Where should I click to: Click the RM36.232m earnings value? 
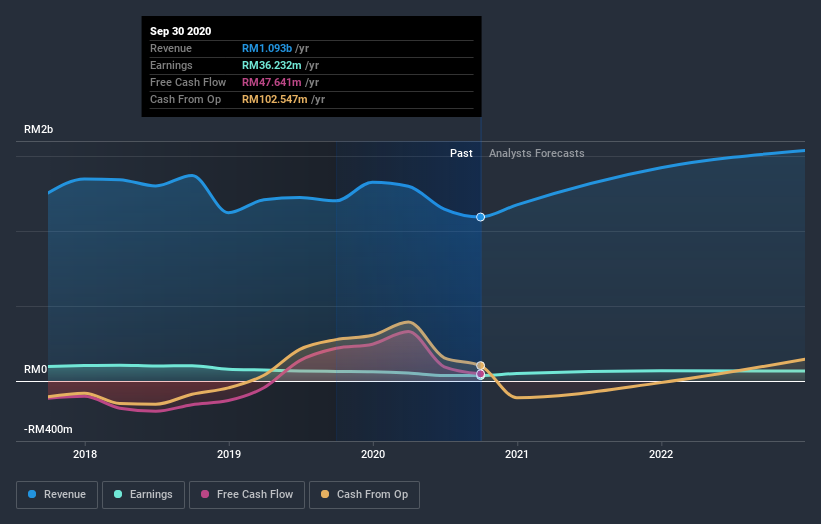272,65
